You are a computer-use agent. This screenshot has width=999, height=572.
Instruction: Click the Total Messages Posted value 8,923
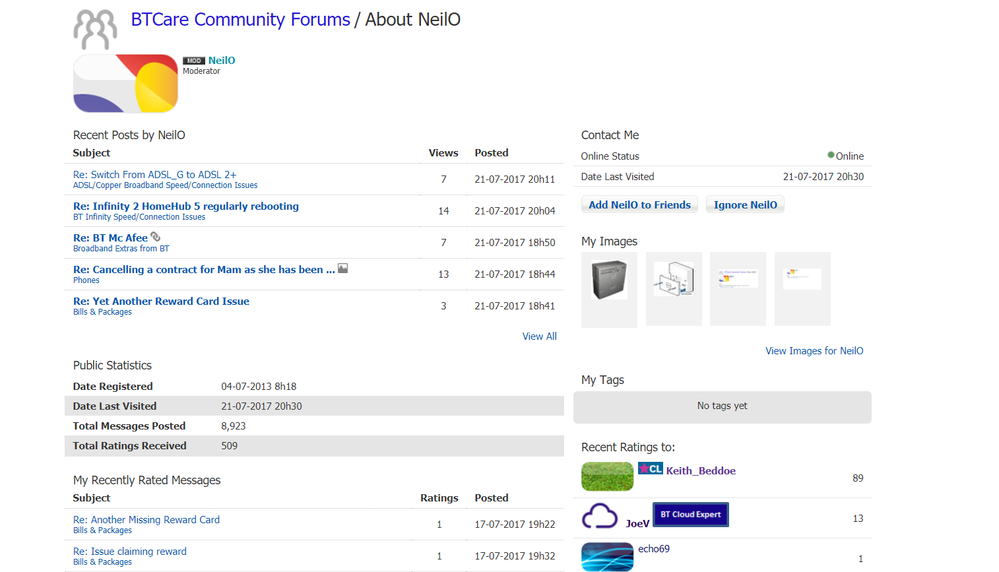pos(233,426)
